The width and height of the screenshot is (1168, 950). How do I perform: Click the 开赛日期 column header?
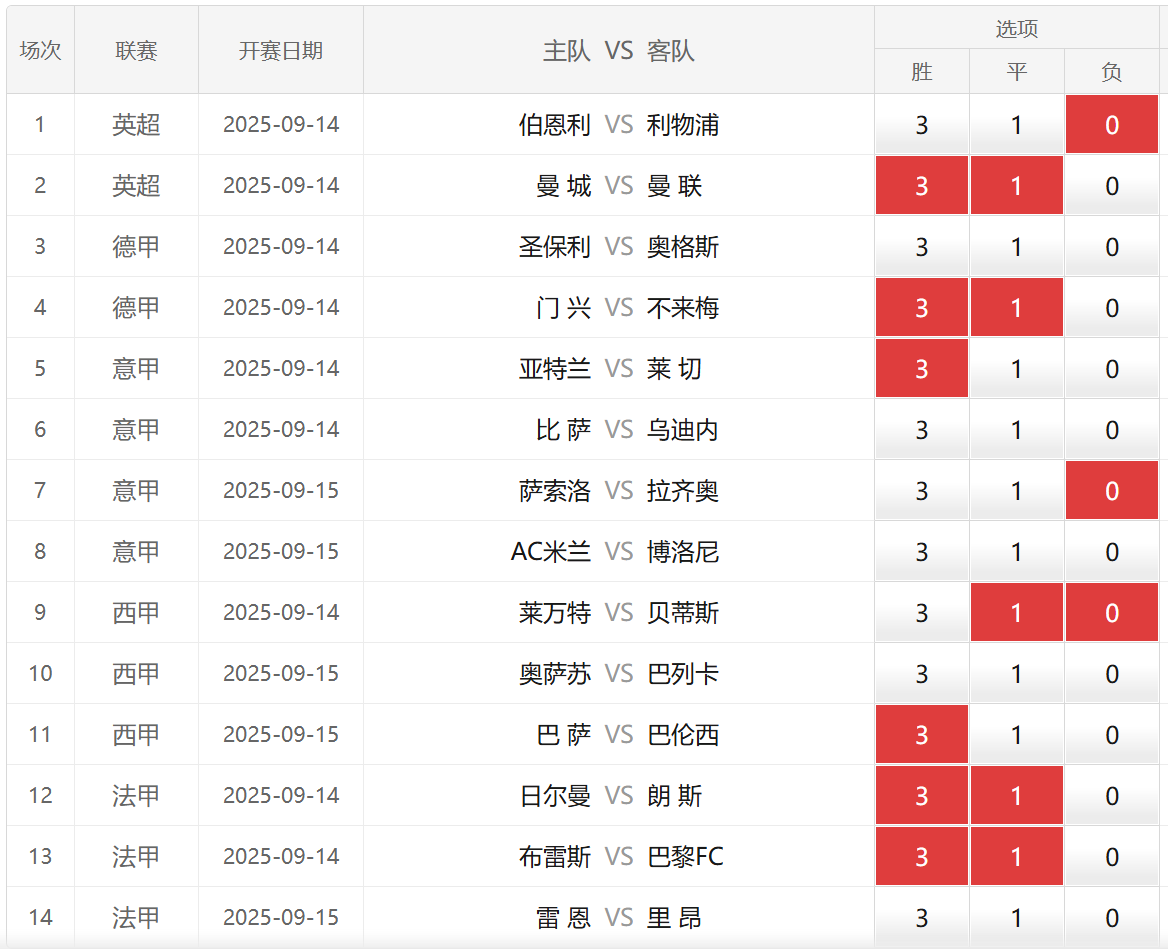[x=281, y=51]
